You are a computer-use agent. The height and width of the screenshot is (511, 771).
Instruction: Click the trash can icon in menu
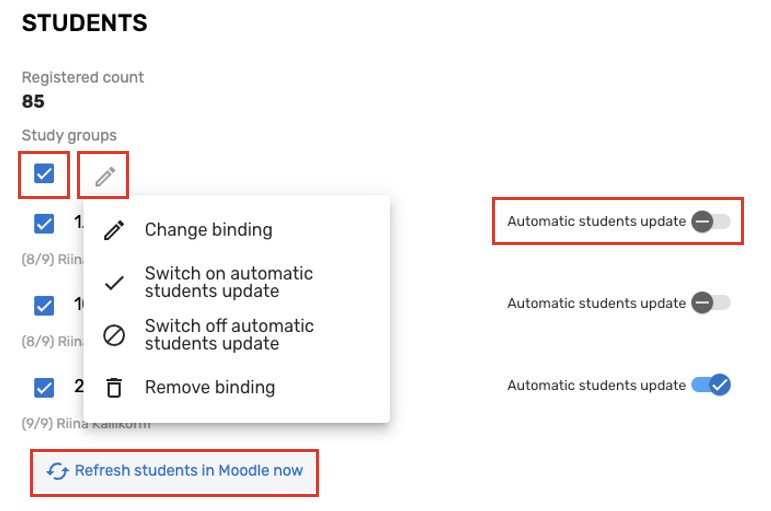[115, 387]
